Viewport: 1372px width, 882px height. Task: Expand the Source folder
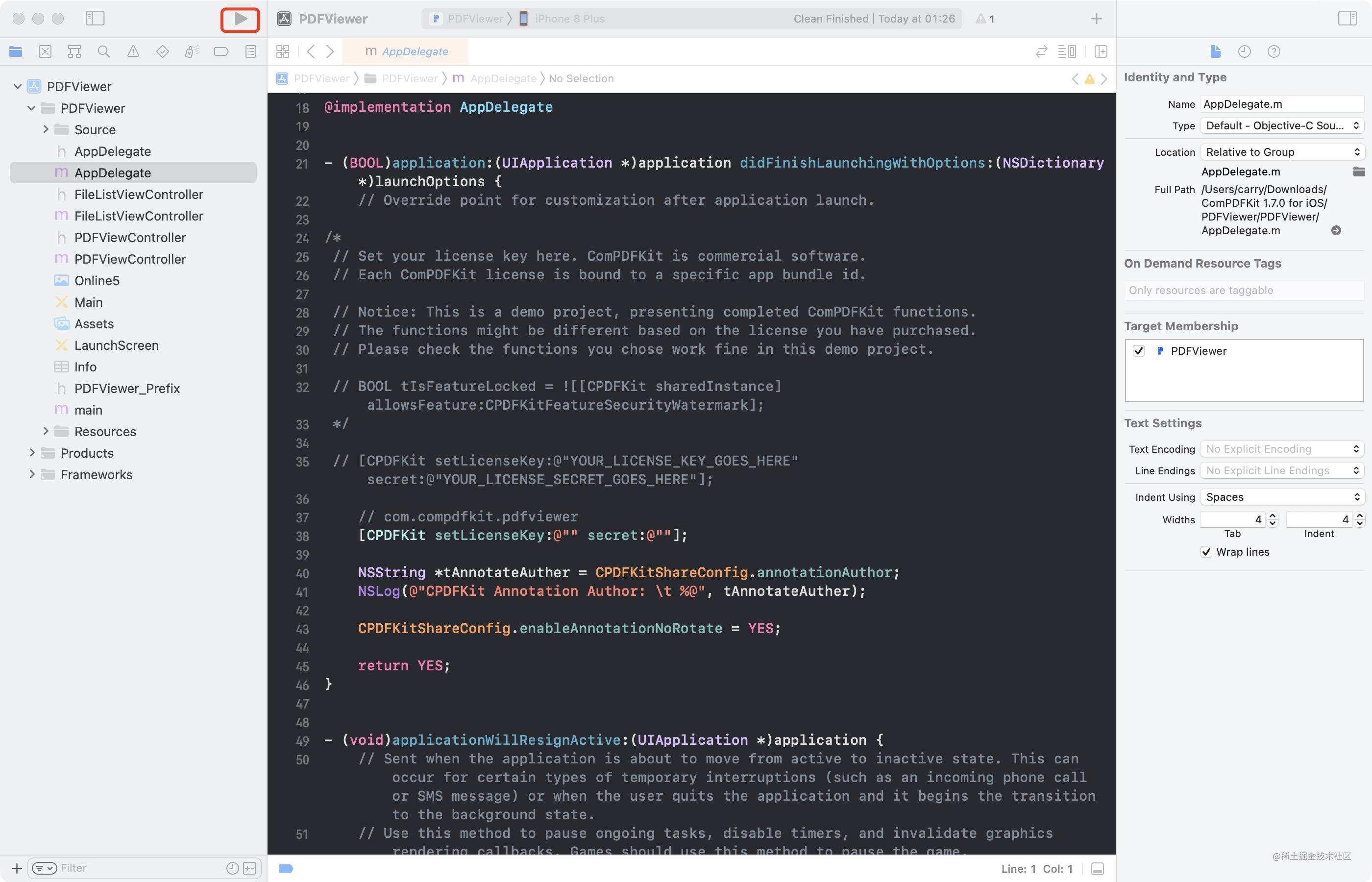[x=45, y=129]
